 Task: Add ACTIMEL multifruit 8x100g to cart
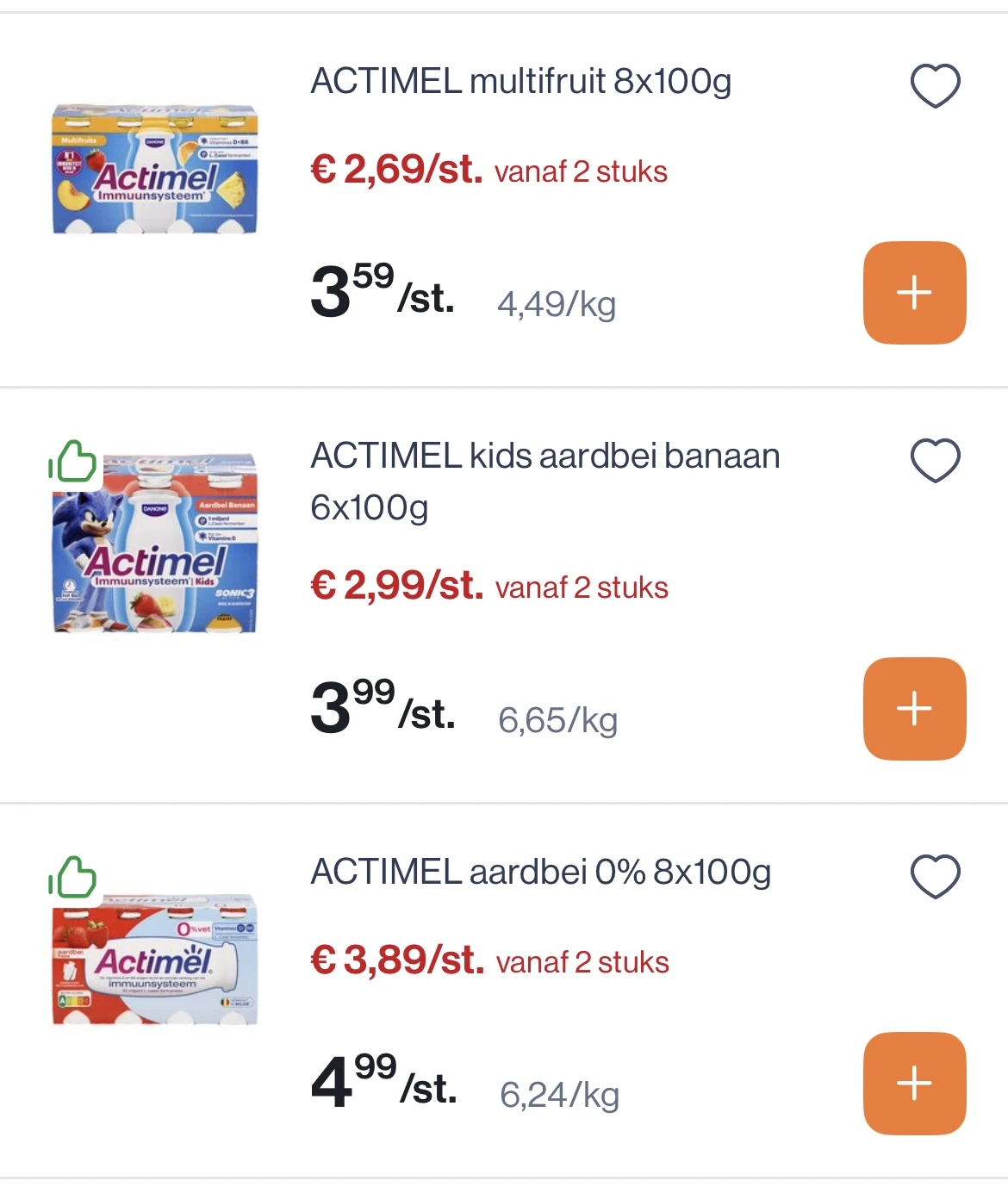(x=914, y=293)
